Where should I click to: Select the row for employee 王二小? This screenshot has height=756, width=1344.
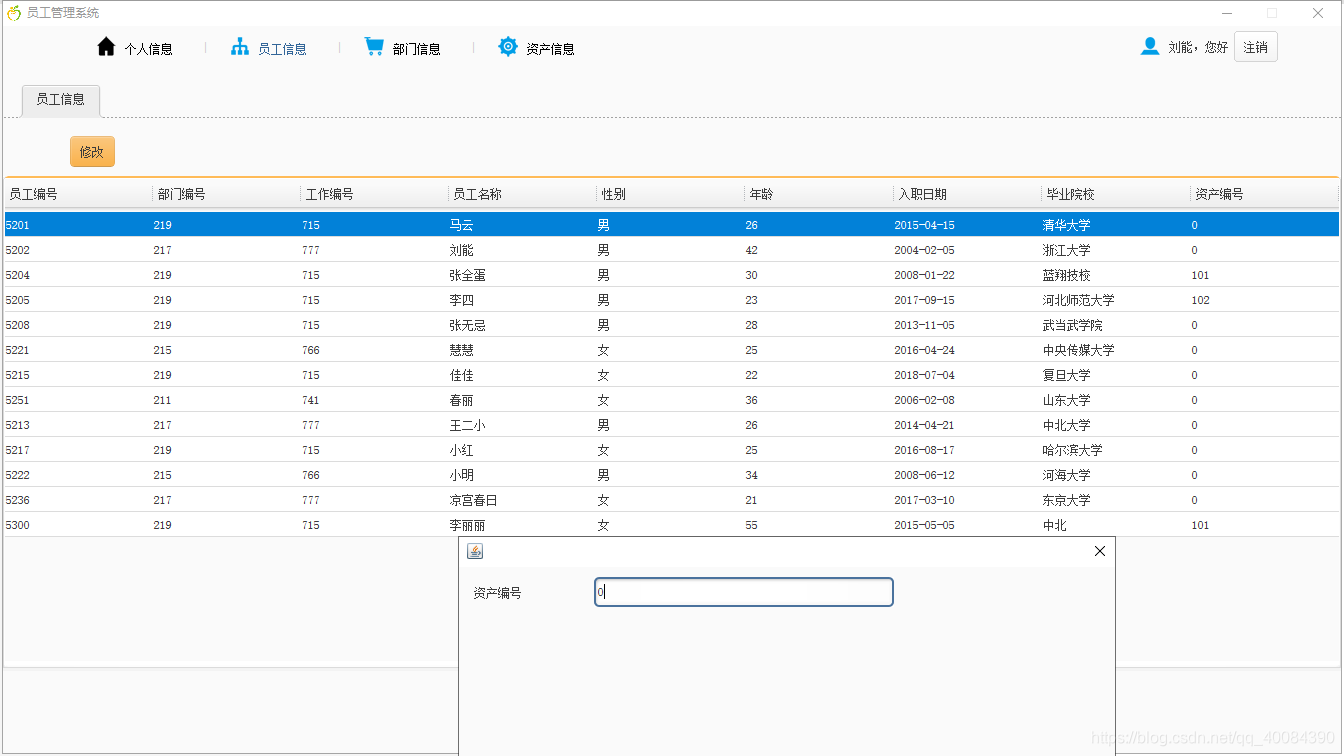(671, 425)
